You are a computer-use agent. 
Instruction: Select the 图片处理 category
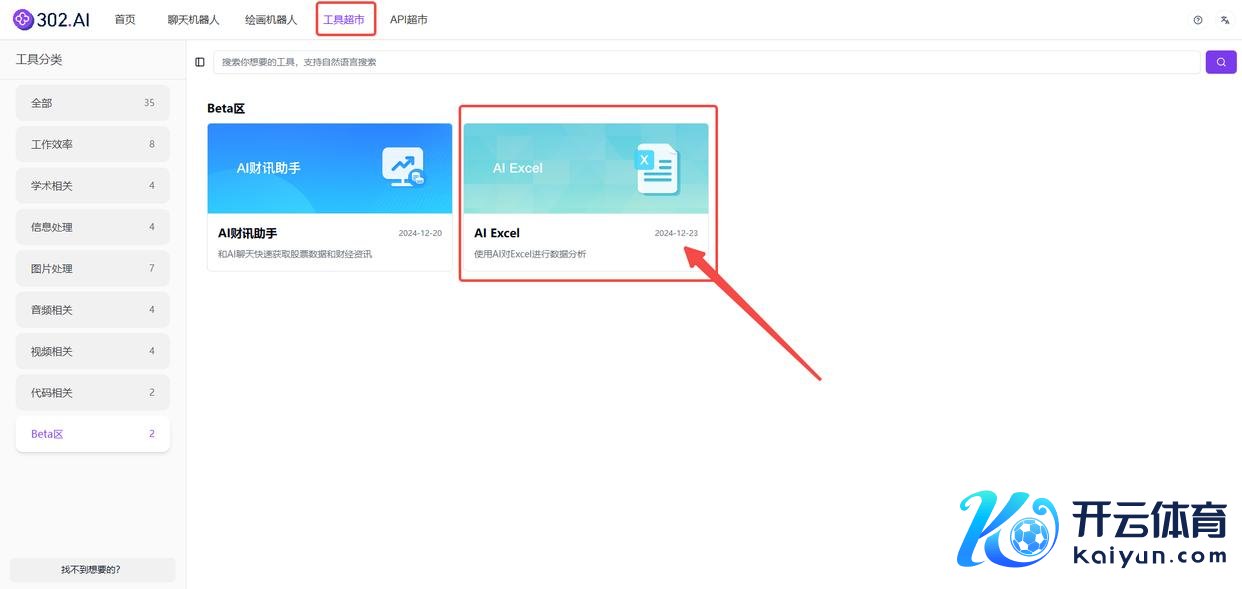tap(92, 269)
